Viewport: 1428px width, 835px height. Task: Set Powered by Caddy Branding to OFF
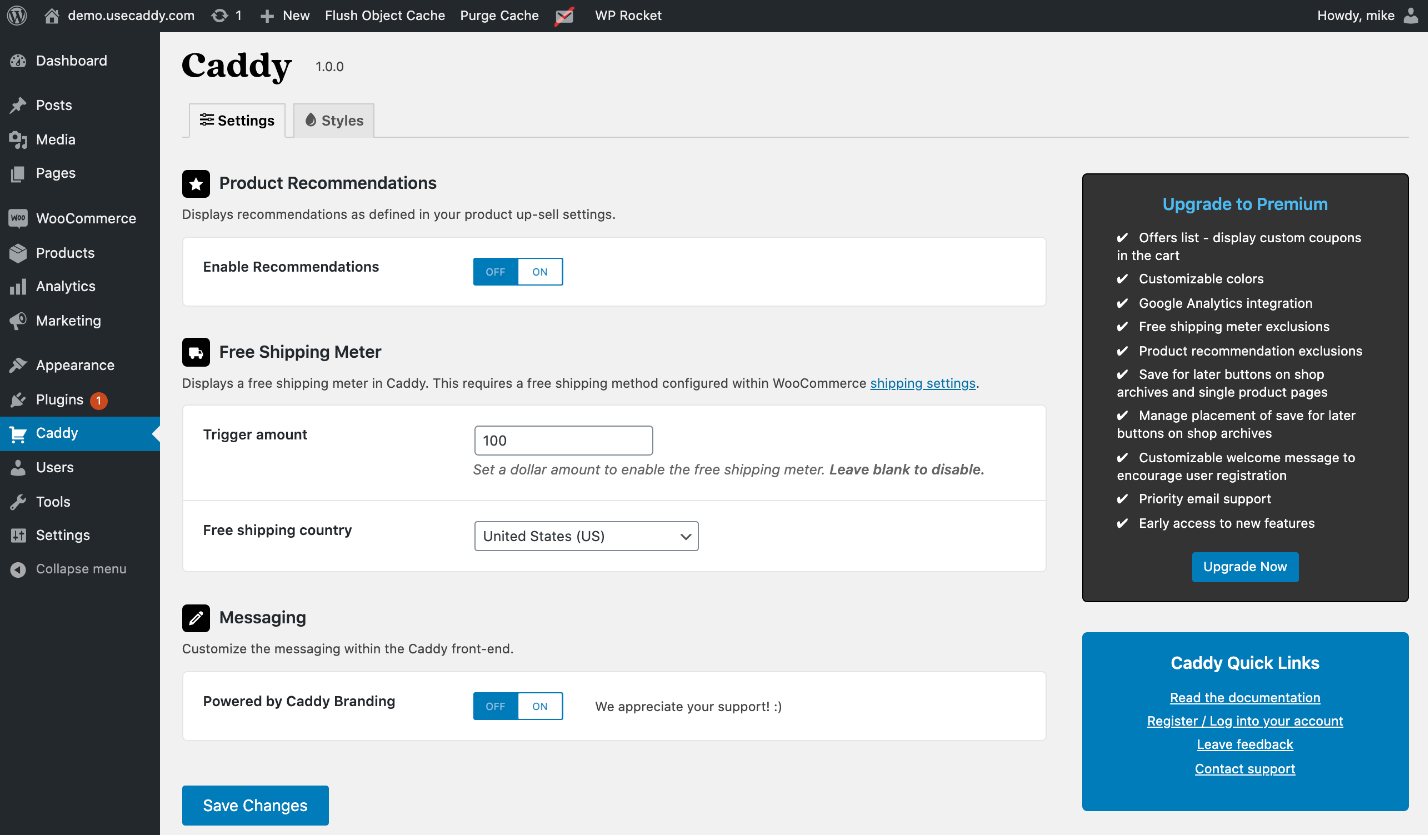(x=496, y=706)
